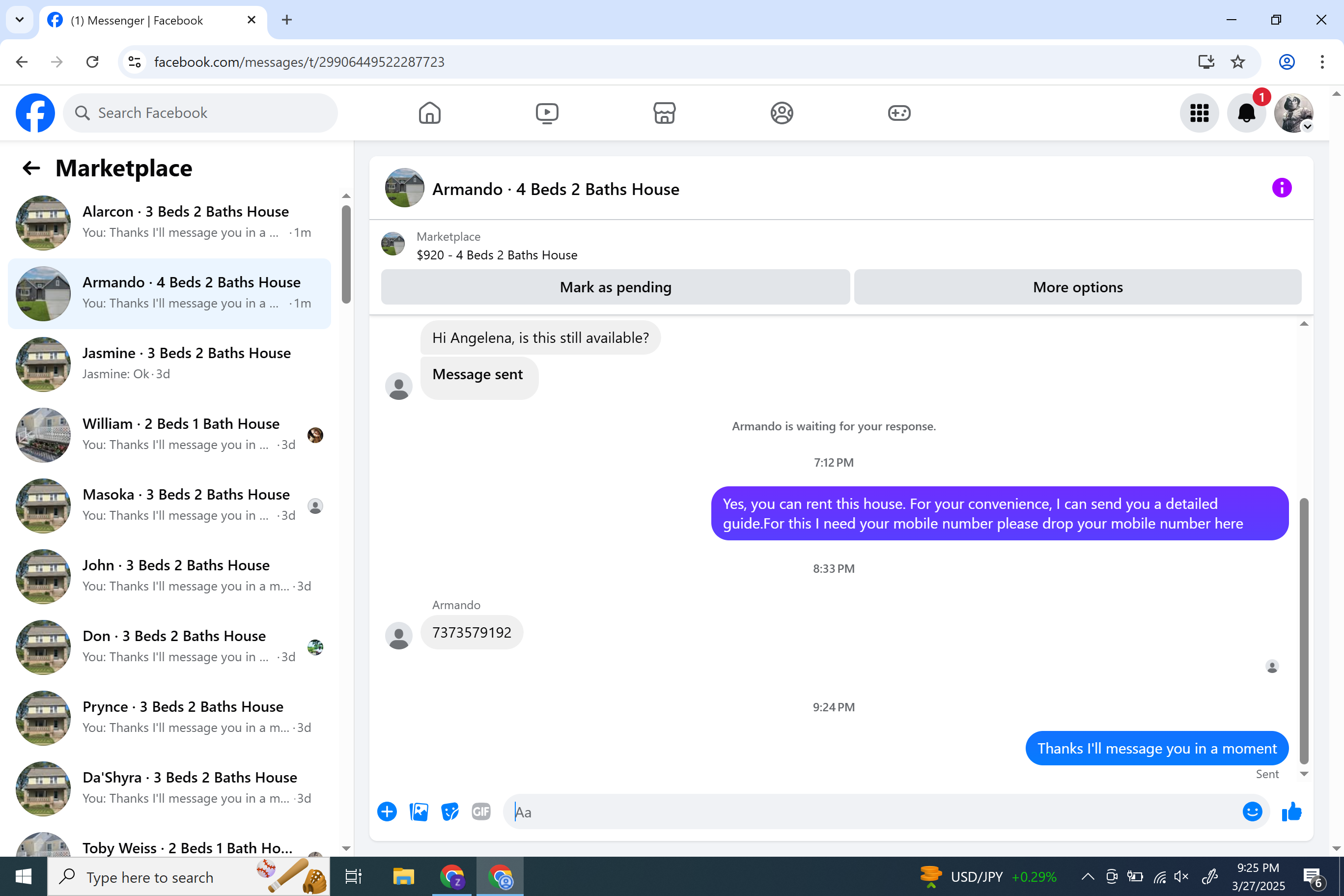Select the Messenger | Facebook tab

pos(153,20)
